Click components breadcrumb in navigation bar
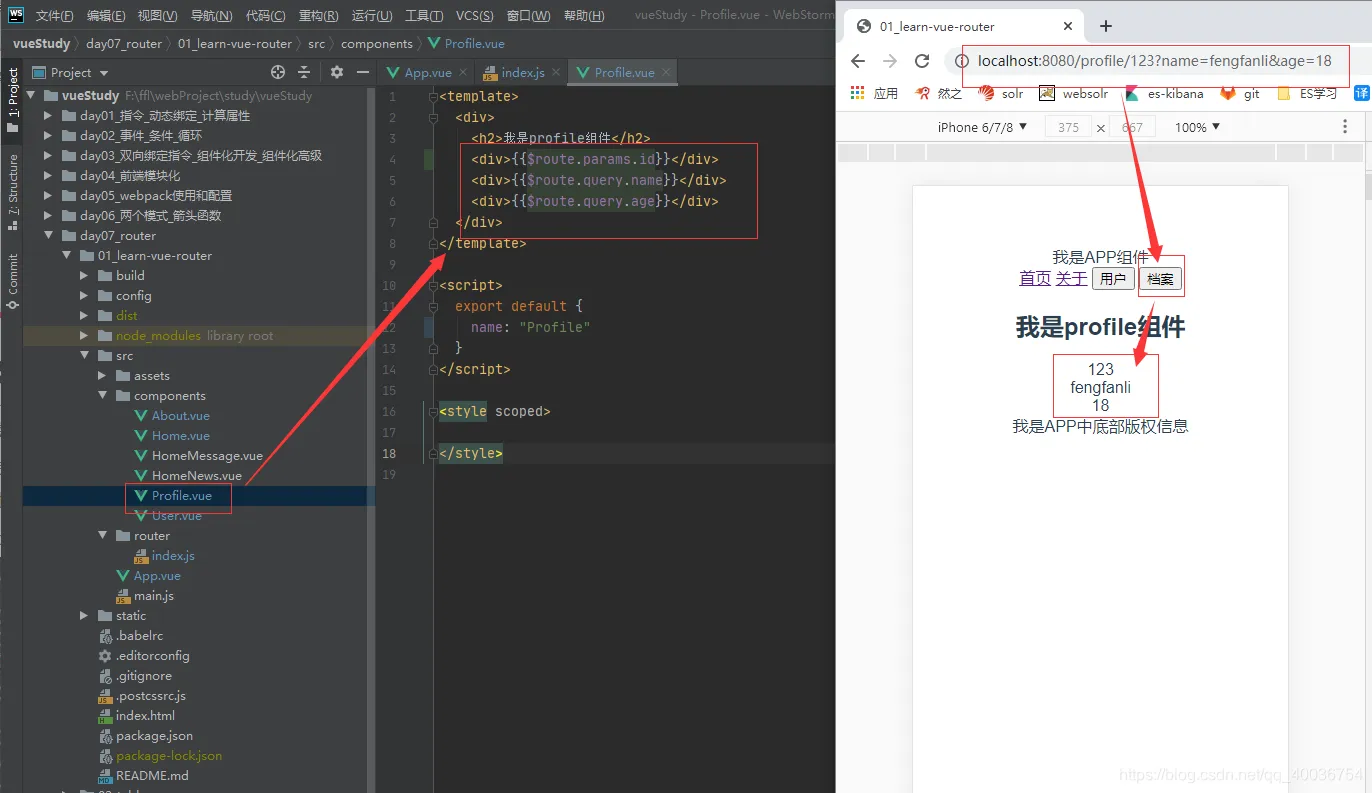The image size is (1372, 793). [x=376, y=44]
